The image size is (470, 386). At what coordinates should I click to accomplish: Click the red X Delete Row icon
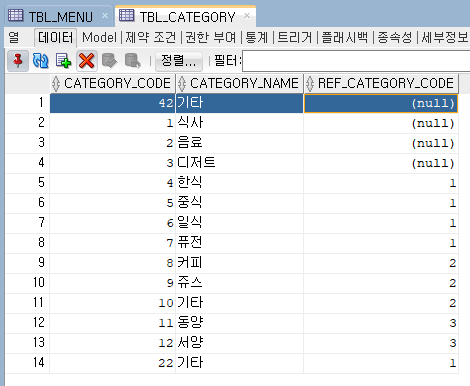pyautogui.click(x=87, y=61)
